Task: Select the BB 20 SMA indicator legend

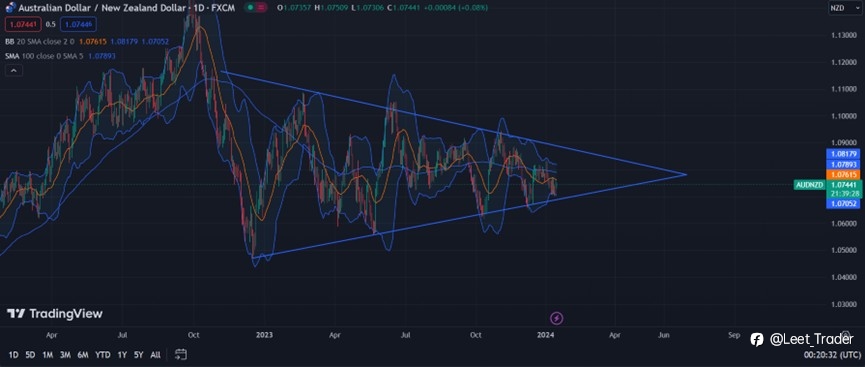Action: [x=87, y=41]
